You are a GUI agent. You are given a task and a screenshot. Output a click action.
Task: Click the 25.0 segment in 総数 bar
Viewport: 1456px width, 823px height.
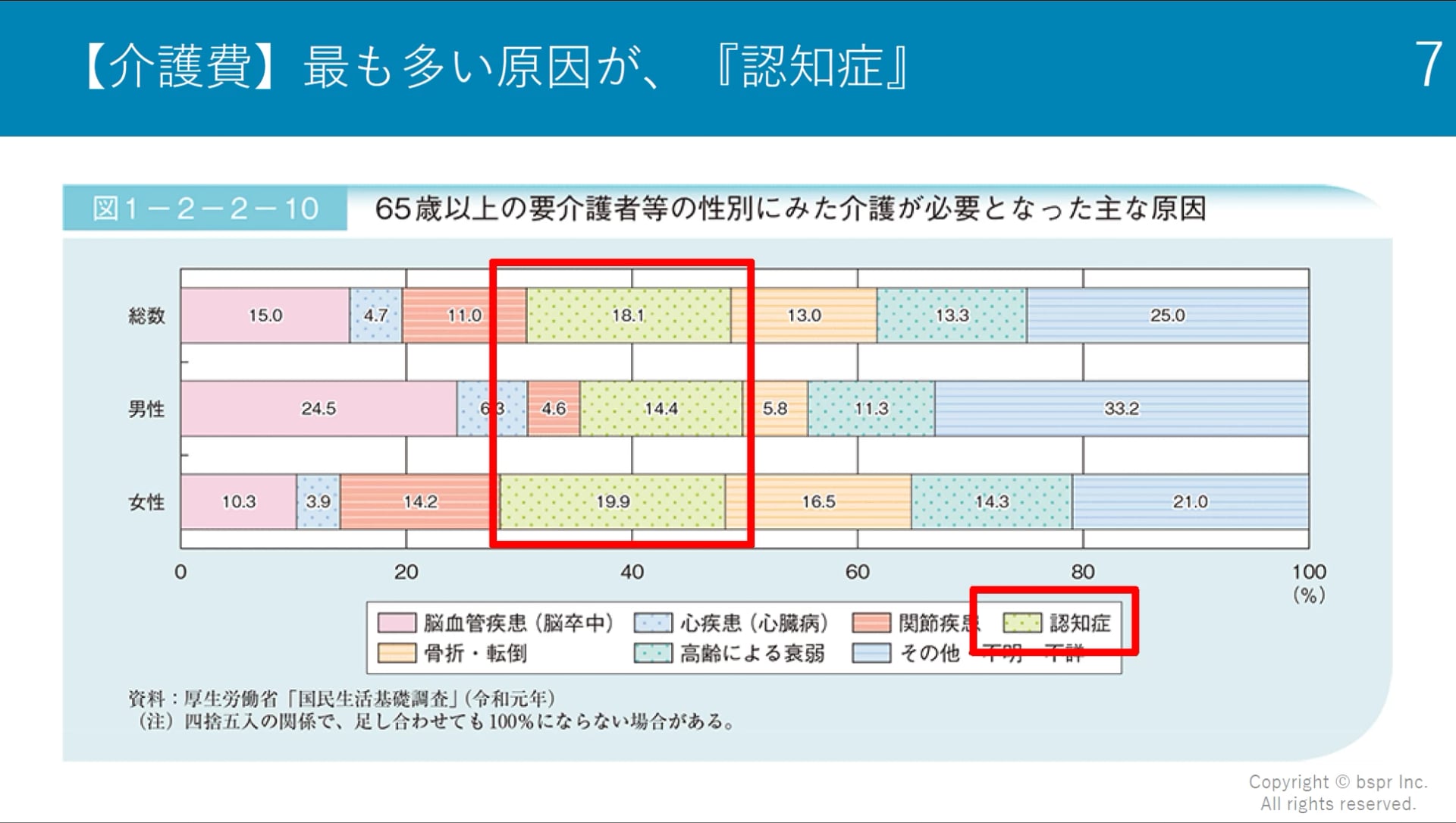coord(1167,315)
